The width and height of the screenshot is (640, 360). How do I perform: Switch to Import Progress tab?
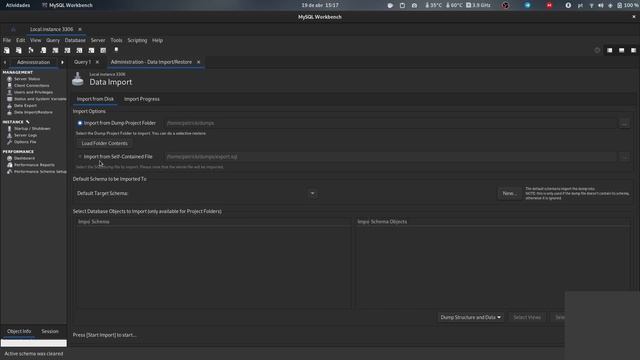142,99
